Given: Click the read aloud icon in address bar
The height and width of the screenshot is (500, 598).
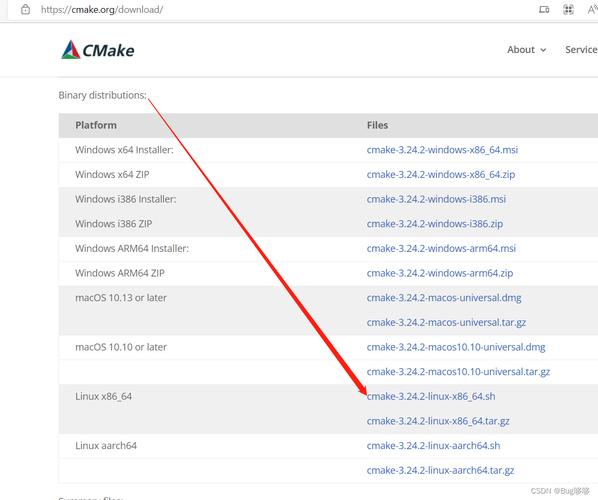Looking at the screenshot, I should (x=592, y=10).
